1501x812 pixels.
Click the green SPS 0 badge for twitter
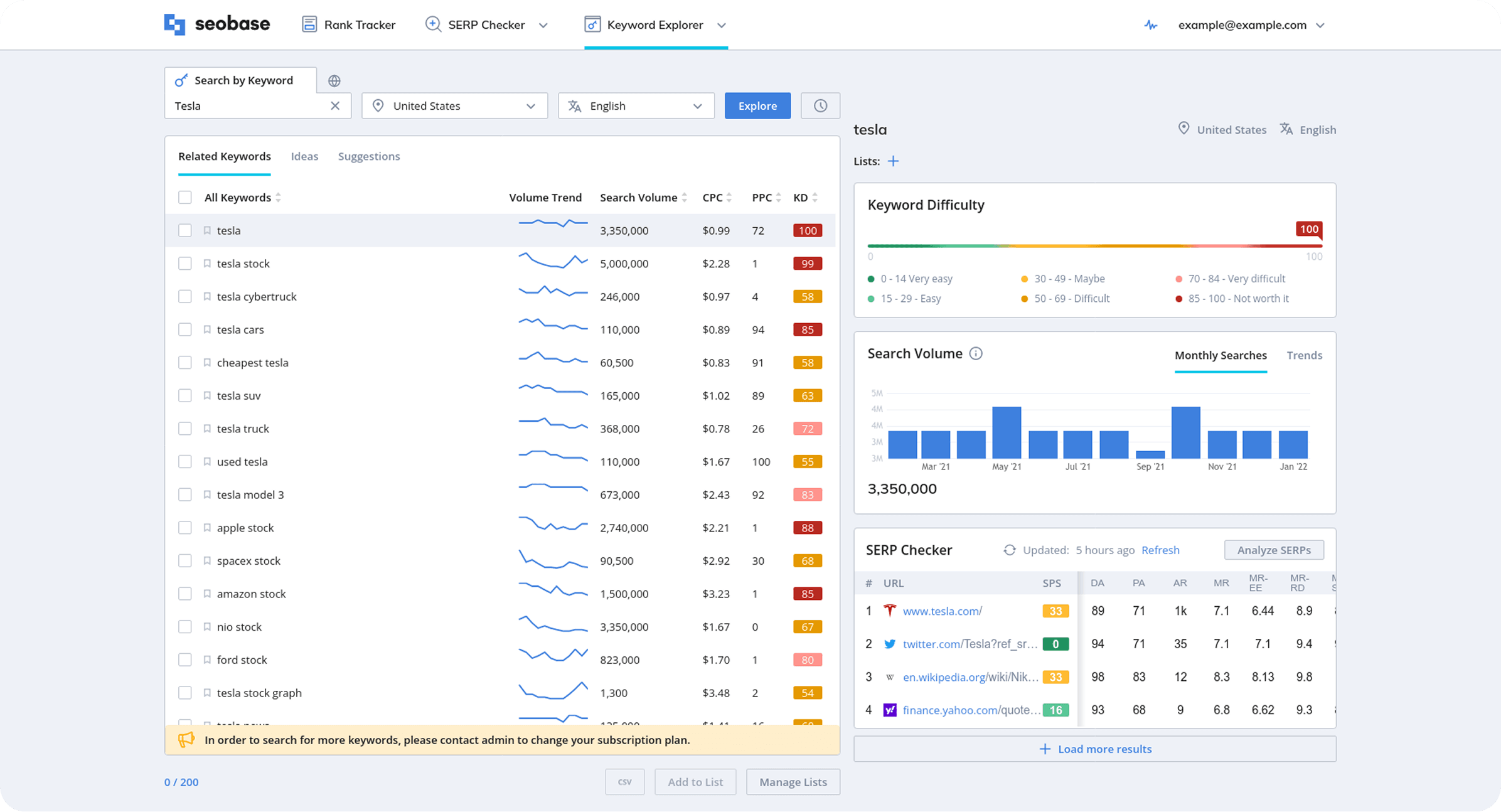coord(1055,644)
